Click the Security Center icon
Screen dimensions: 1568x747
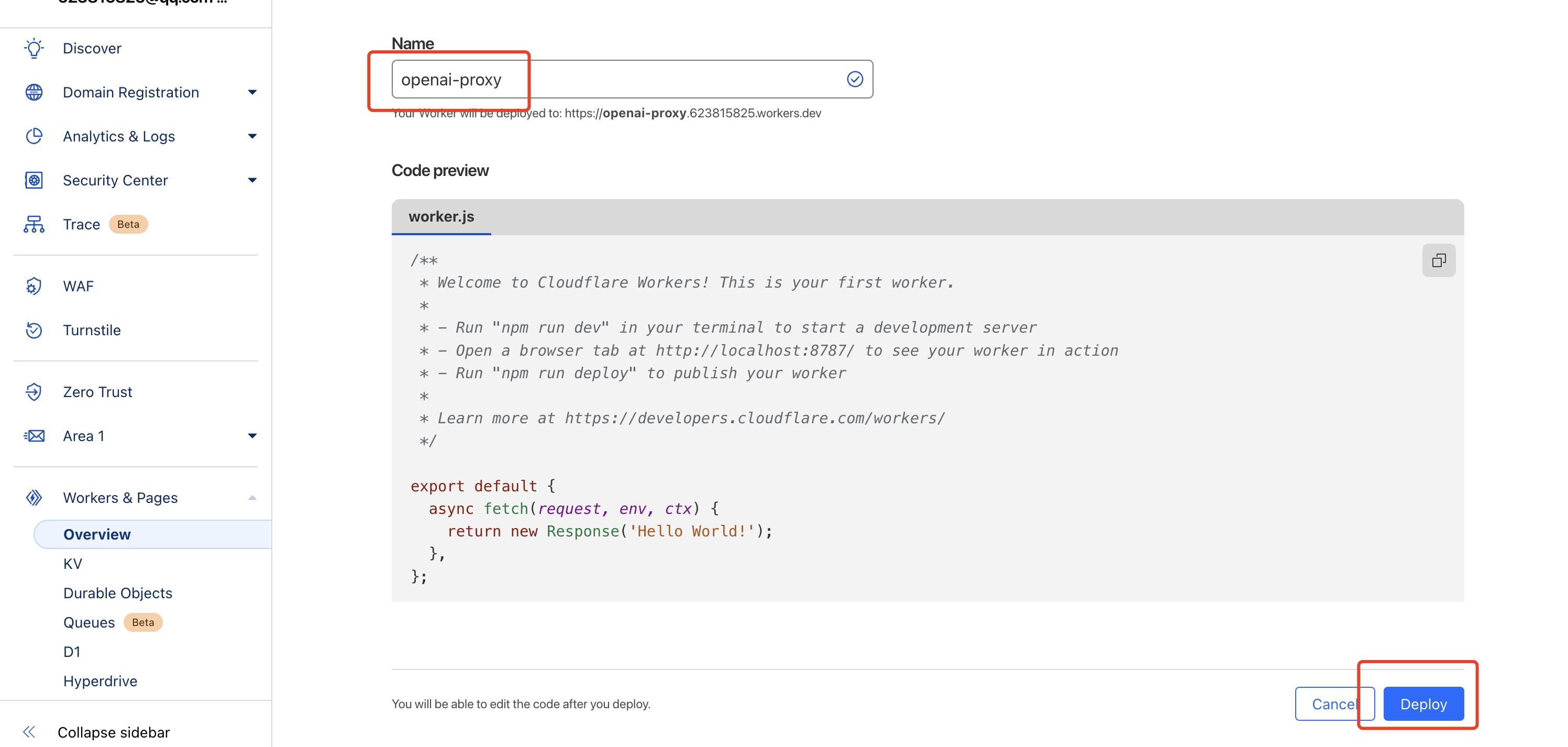pyautogui.click(x=34, y=180)
